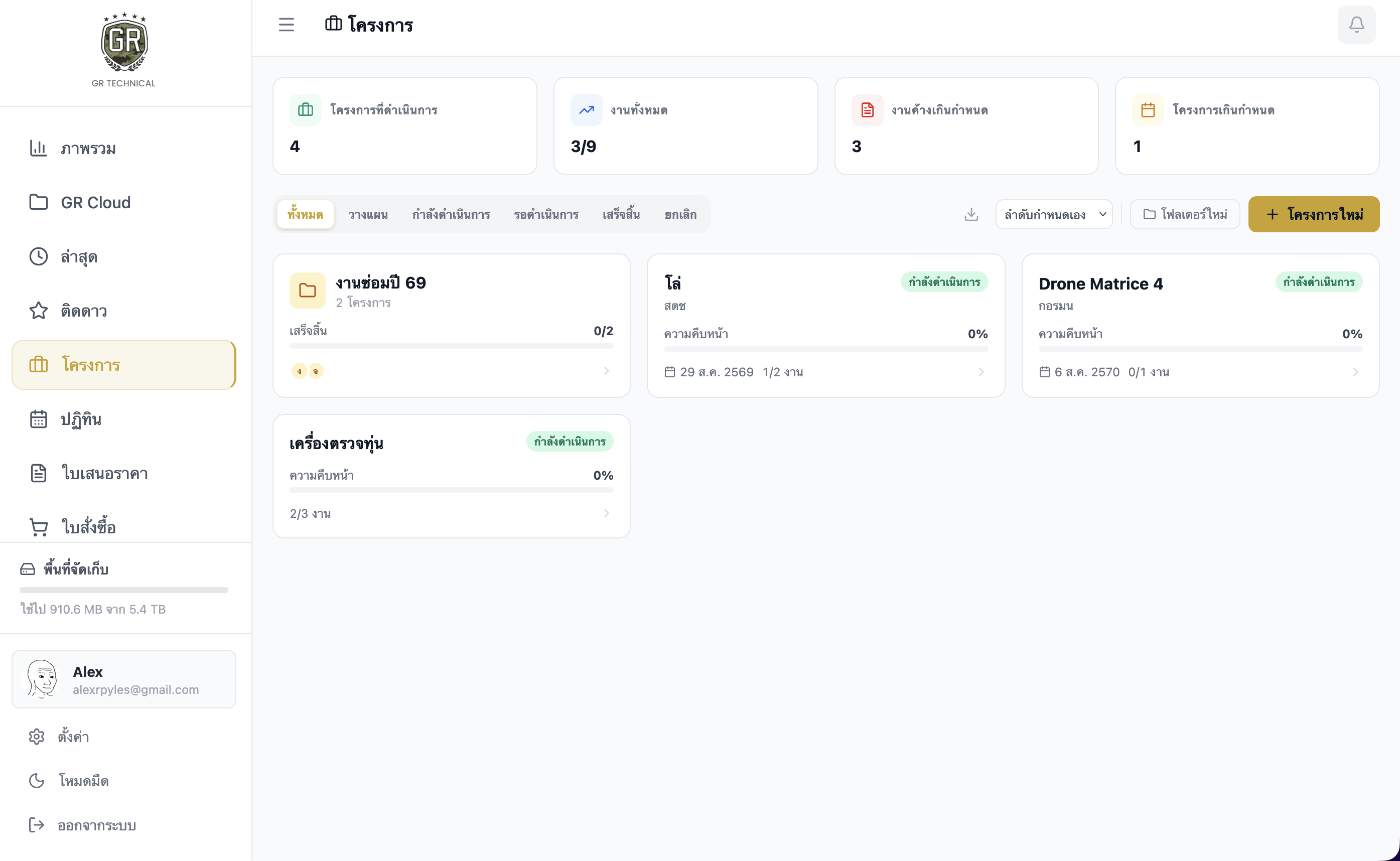Click the โครงการที่ดำเนินการ briefcase icon

click(306, 110)
